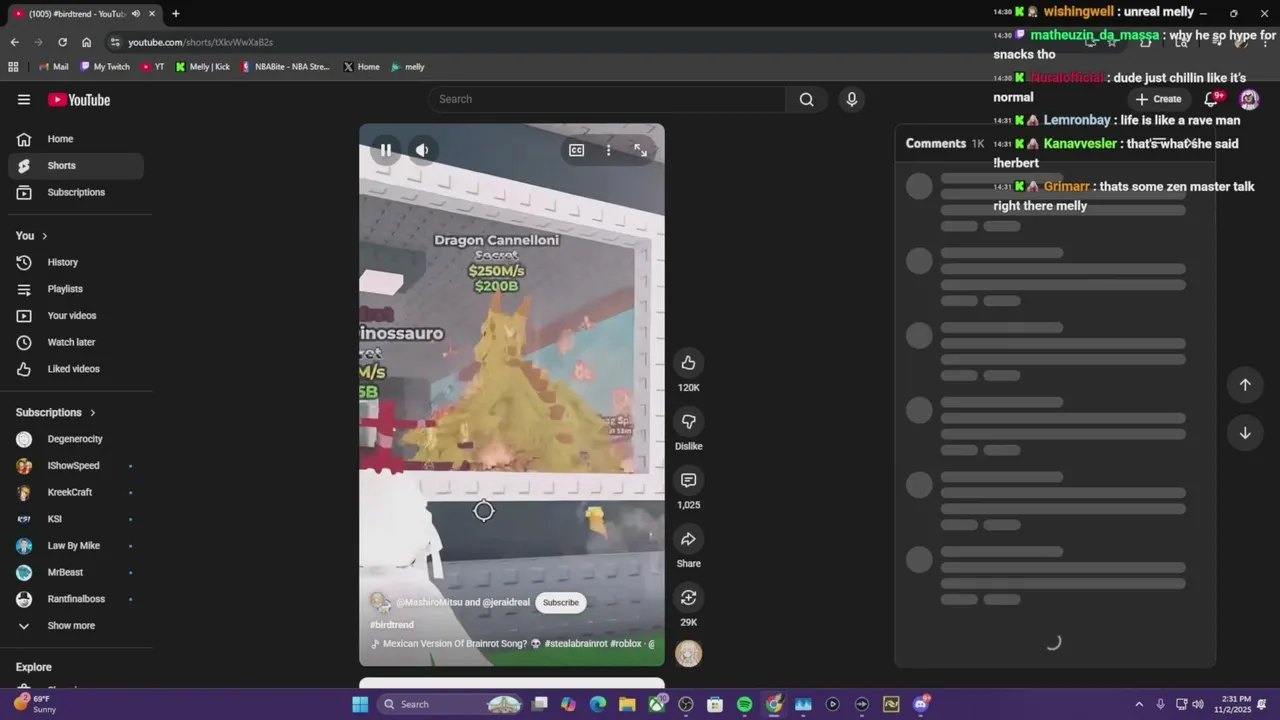Expand the Subscriptions heading chevron
The height and width of the screenshot is (720, 1280).
[x=93, y=413]
